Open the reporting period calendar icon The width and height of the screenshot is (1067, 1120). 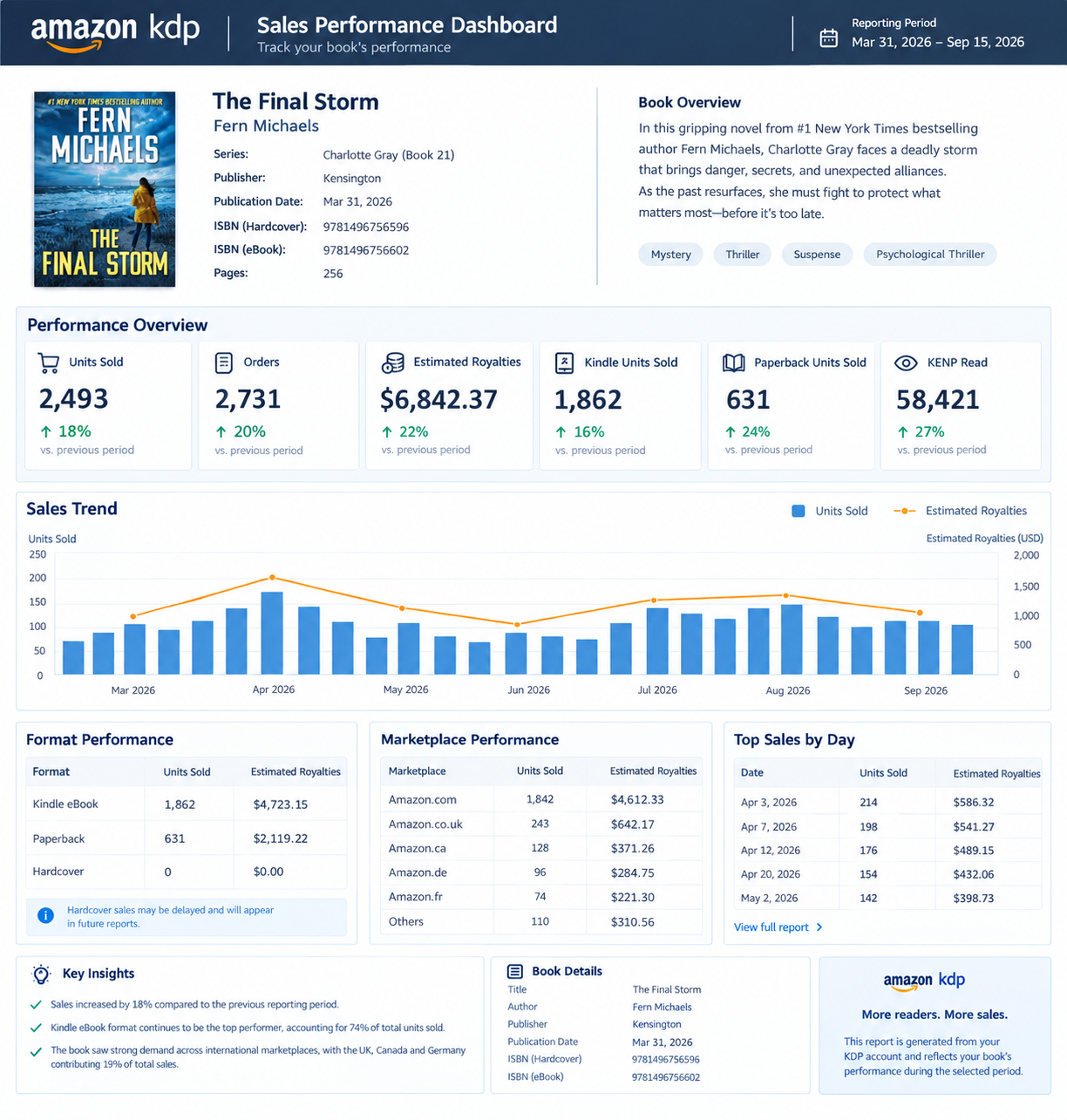coord(828,38)
